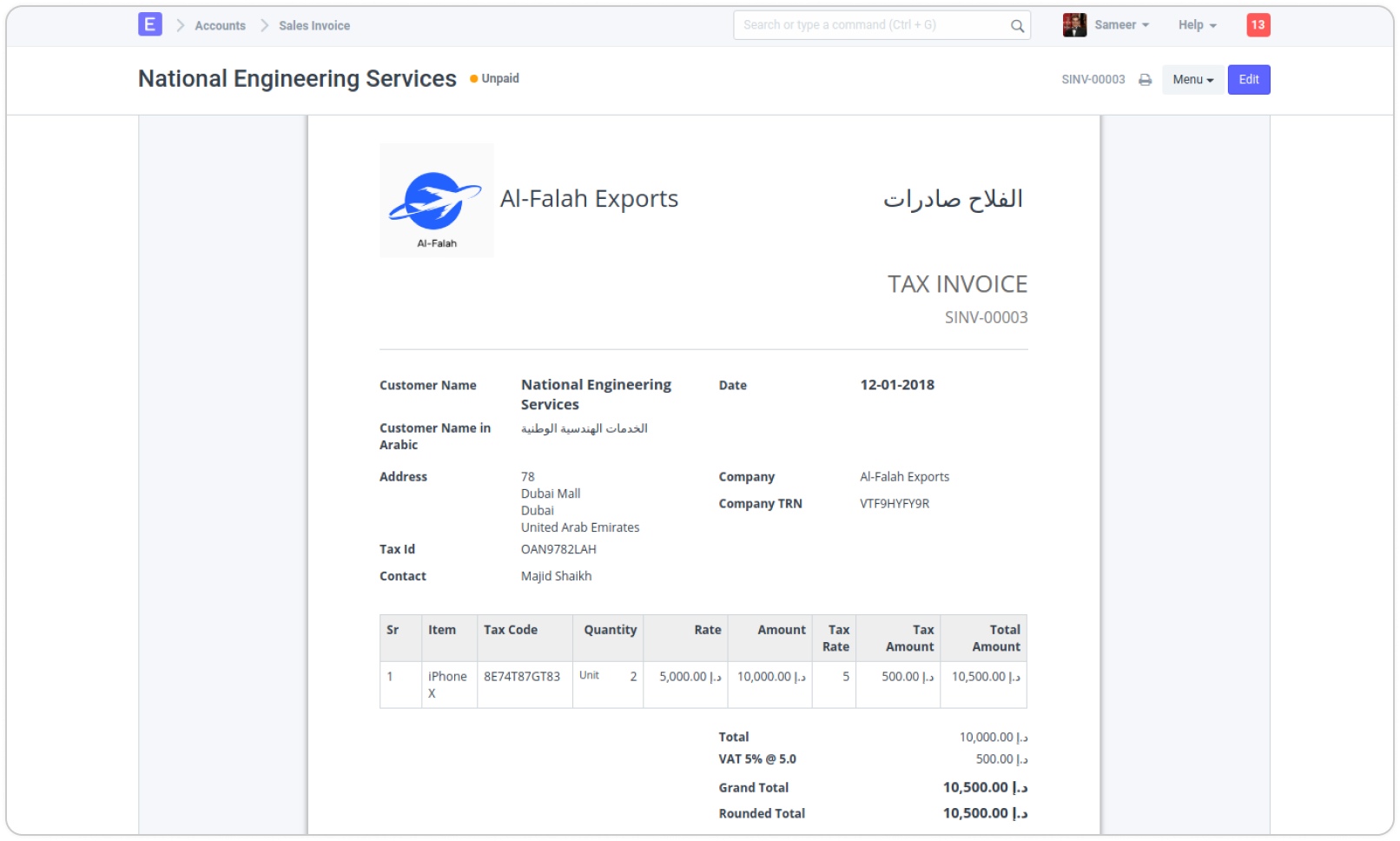Click the search magnifier icon
This screenshot has height=841, width=1400.
(x=1017, y=26)
